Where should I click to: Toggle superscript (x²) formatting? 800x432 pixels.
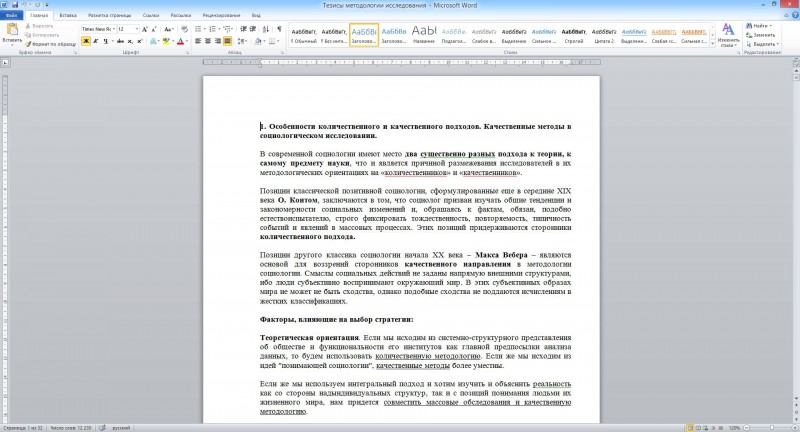pyautogui.click(x=139, y=41)
